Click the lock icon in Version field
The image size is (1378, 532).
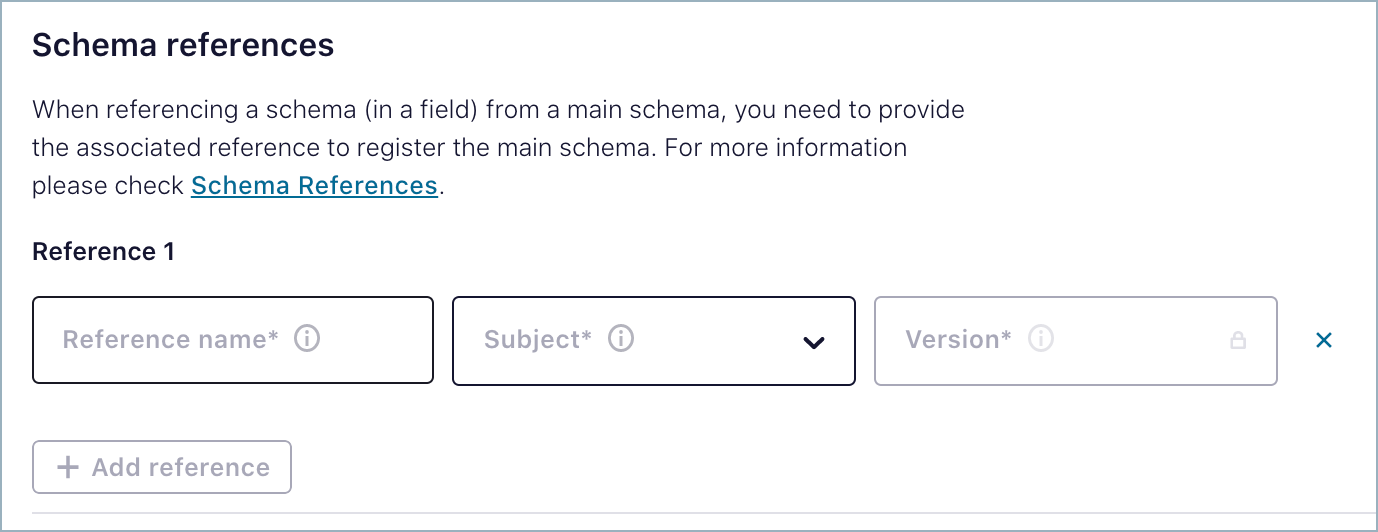1238,341
